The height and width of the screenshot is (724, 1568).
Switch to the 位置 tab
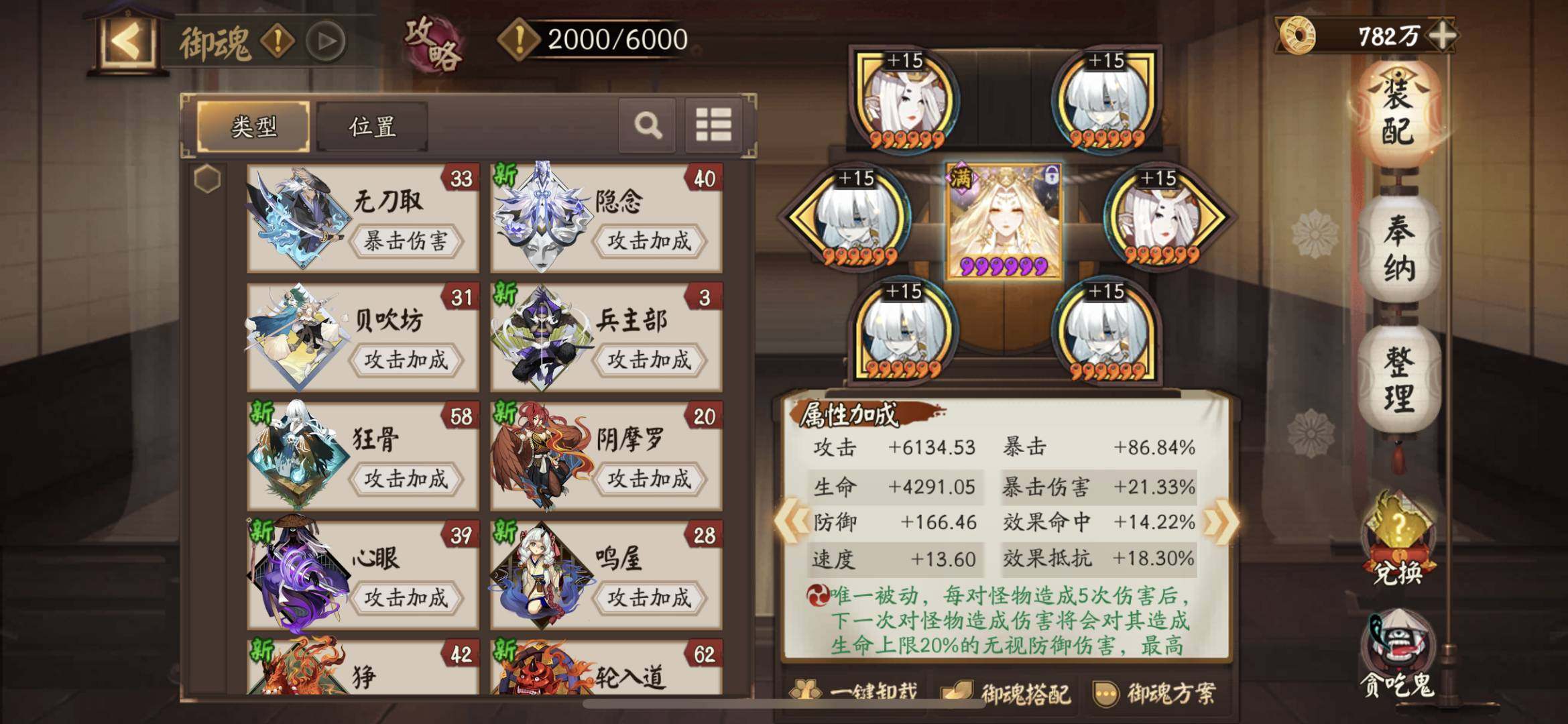point(372,127)
